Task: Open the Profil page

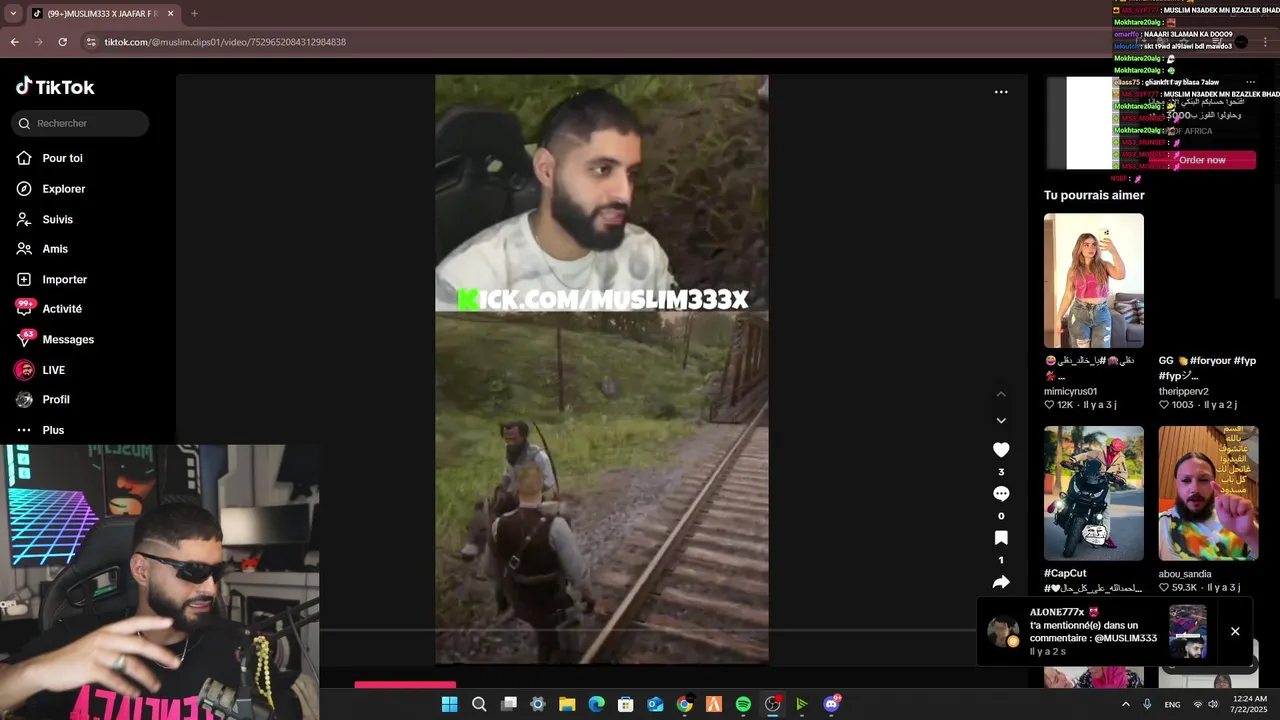Action: [56, 399]
